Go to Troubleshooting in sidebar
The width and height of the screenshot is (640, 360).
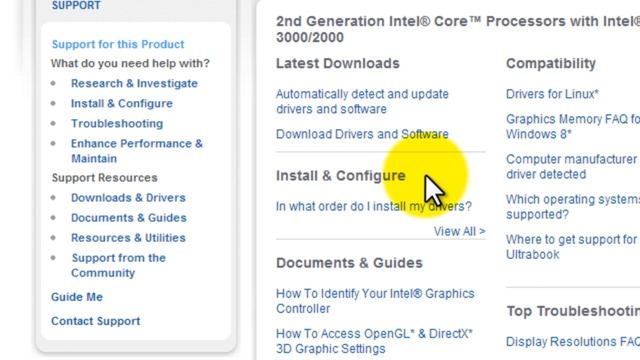(x=117, y=123)
